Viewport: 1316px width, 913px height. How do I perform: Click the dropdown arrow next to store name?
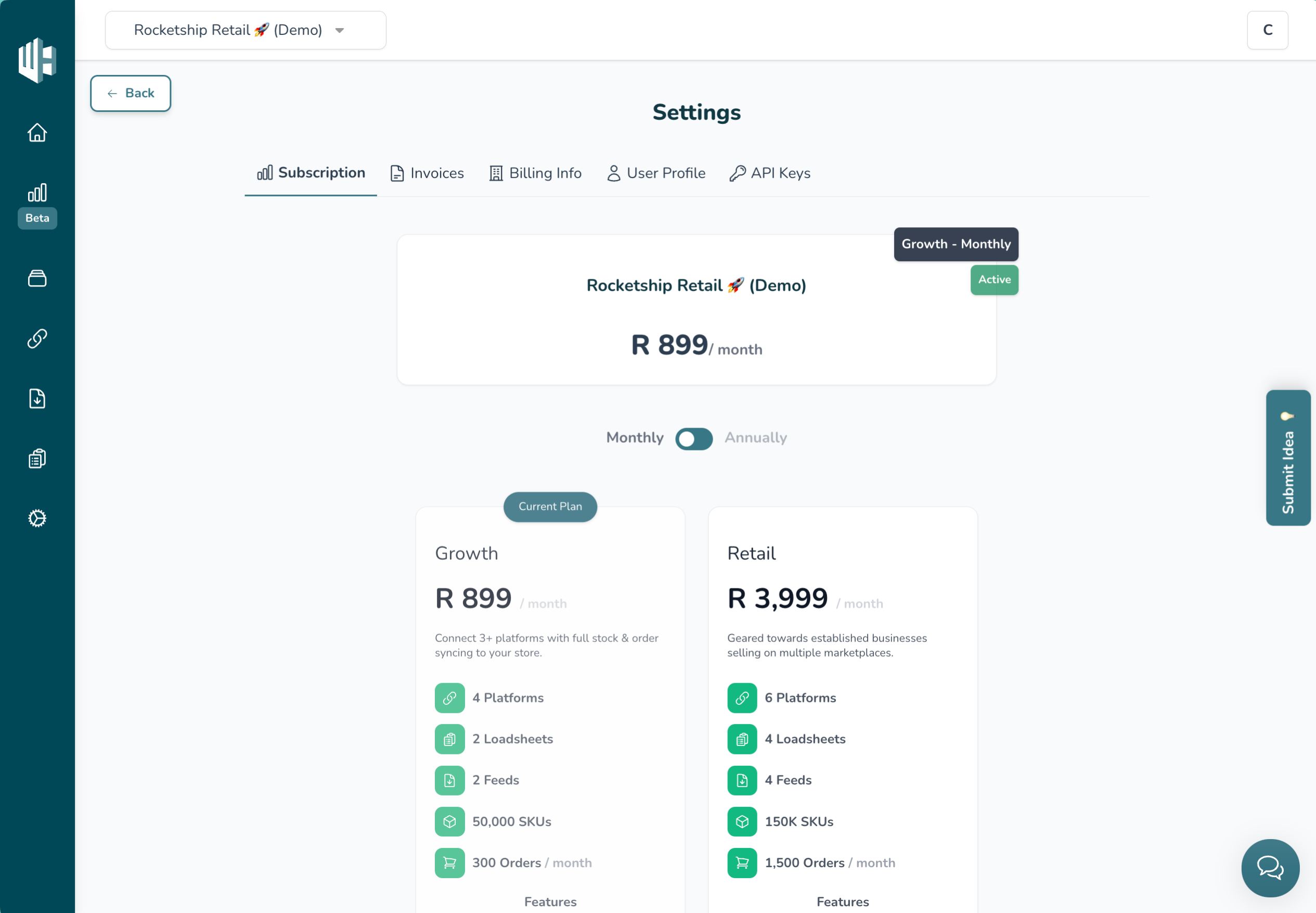pyautogui.click(x=340, y=31)
